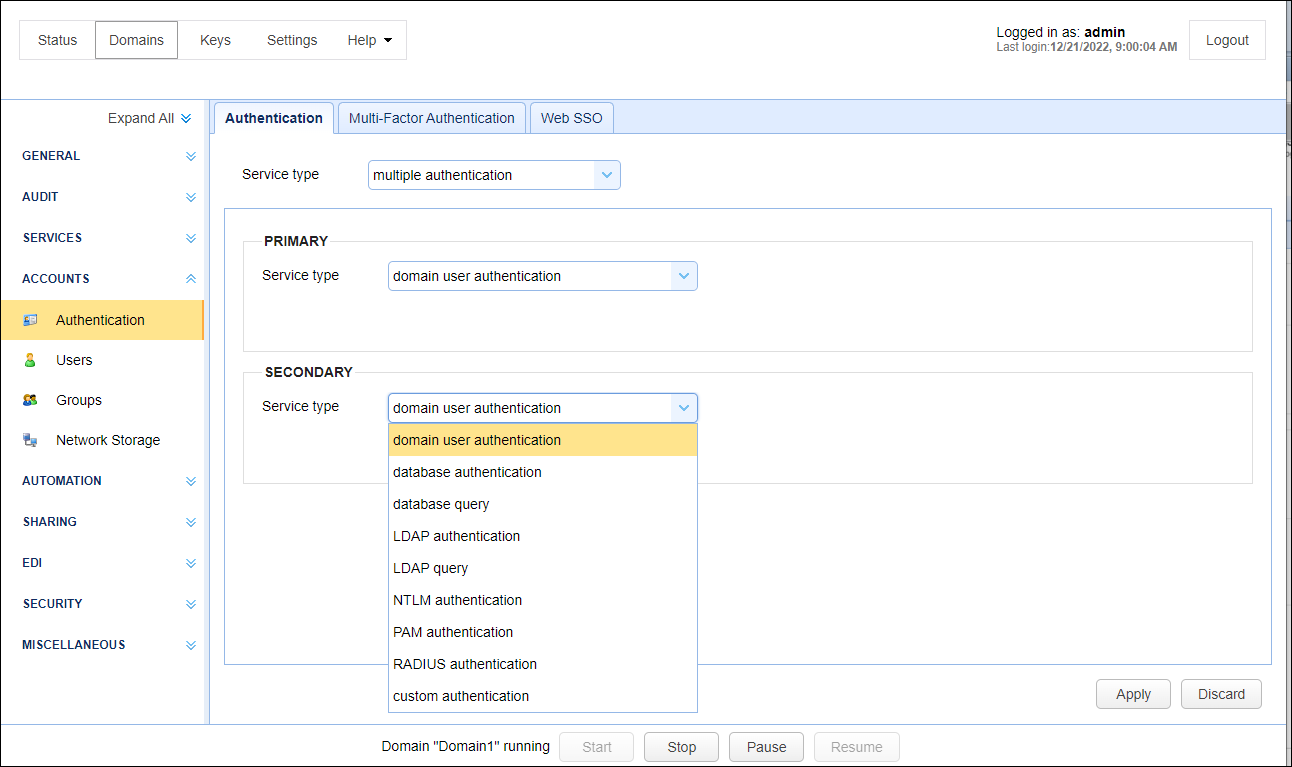Image resolution: width=1292 pixels, height=767 pixels.
Task: Open Network Storage in the sidebar
Action: 102,440
